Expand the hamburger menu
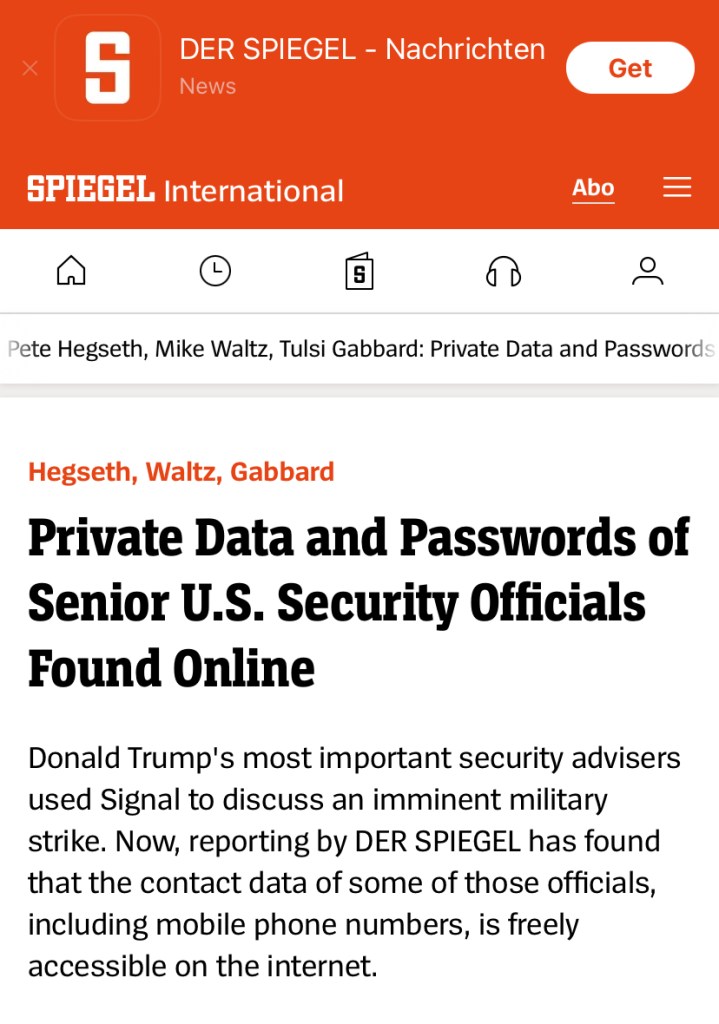This screenshot has height=1024, width=719. 677,188
